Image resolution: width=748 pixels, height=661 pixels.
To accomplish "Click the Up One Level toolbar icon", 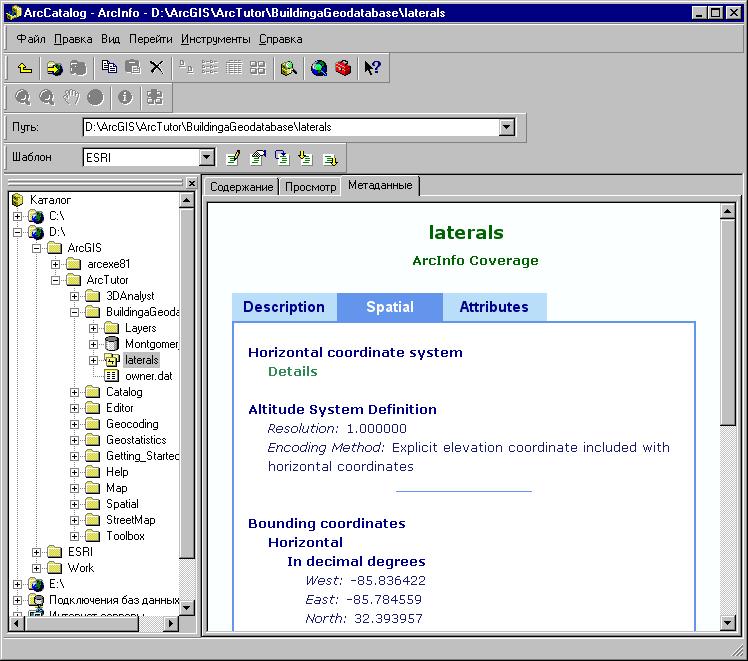I will [x=24, y=68].
